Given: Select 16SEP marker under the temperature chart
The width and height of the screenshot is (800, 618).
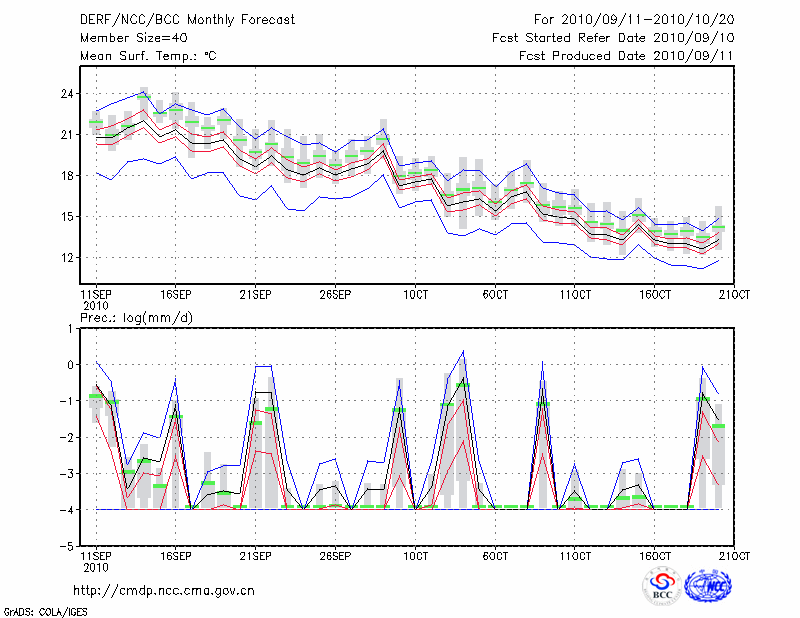Looking at the screenshot, I should pos(175,295).
